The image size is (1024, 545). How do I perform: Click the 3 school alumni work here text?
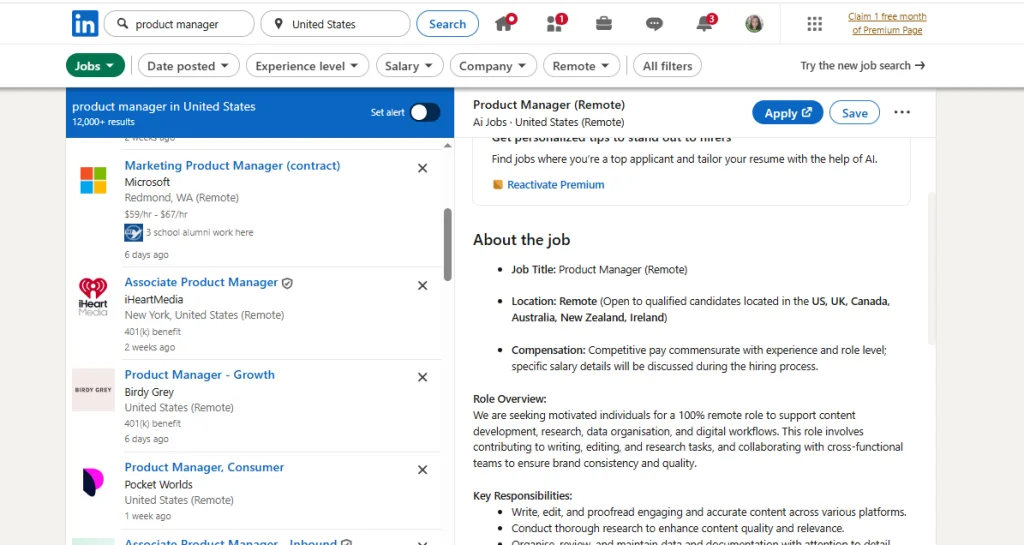200,232
